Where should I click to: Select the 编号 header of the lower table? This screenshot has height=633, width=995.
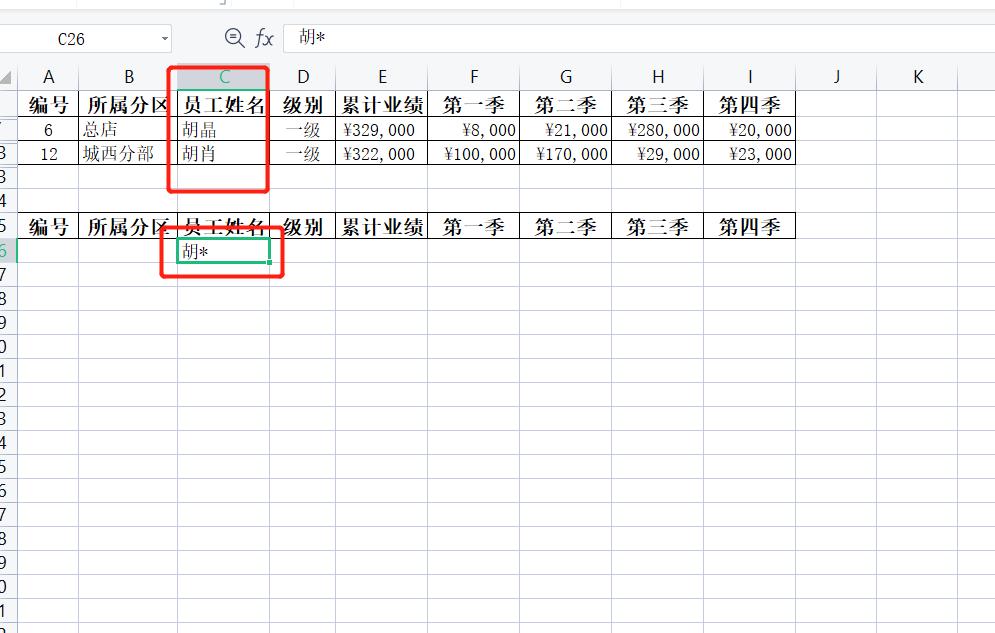pos(49,226)
